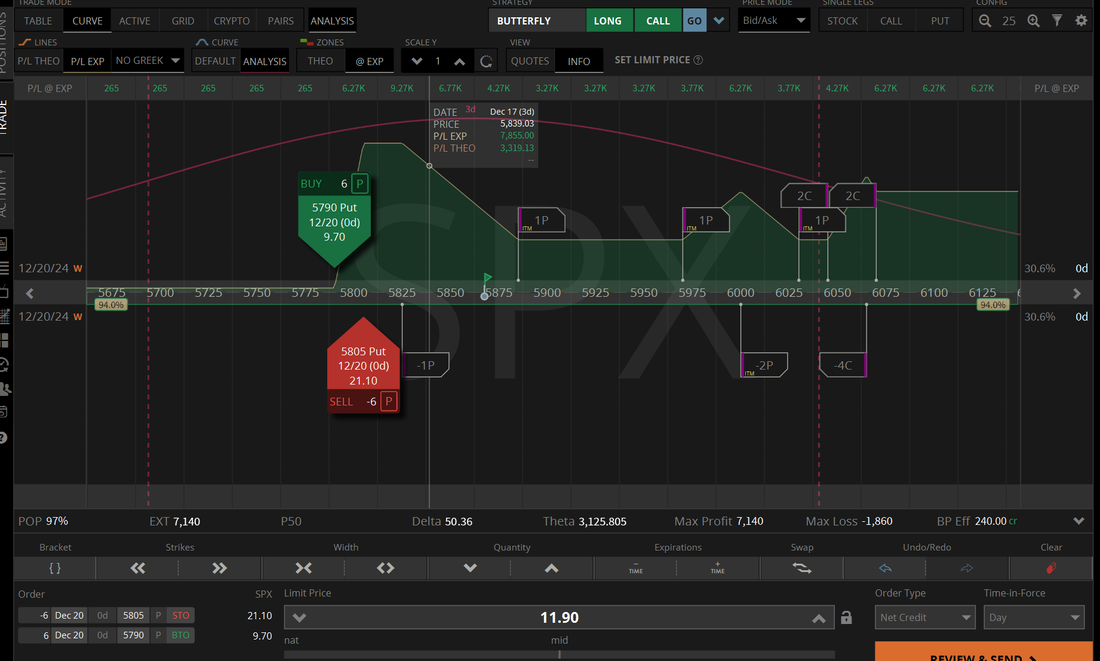Select DEFAULT curve mode

pyautogui.click(x=215, y=61)
